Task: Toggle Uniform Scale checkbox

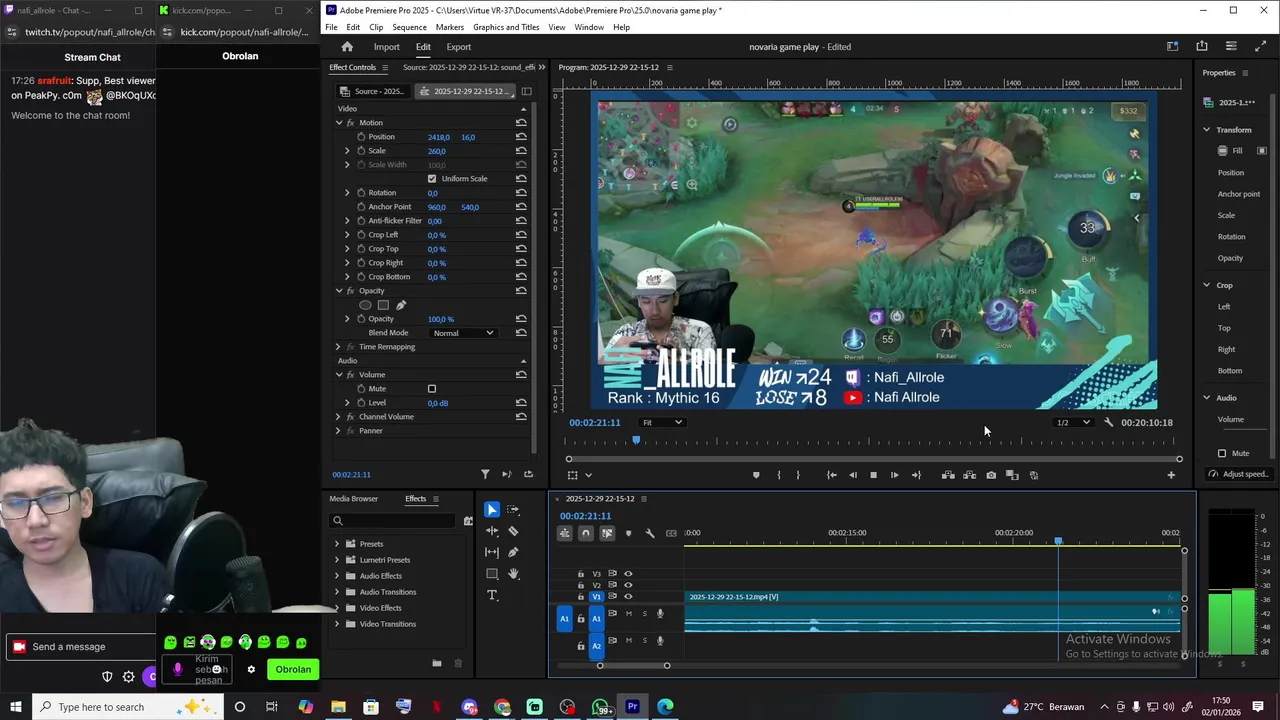Action: [x=432, y=179]
